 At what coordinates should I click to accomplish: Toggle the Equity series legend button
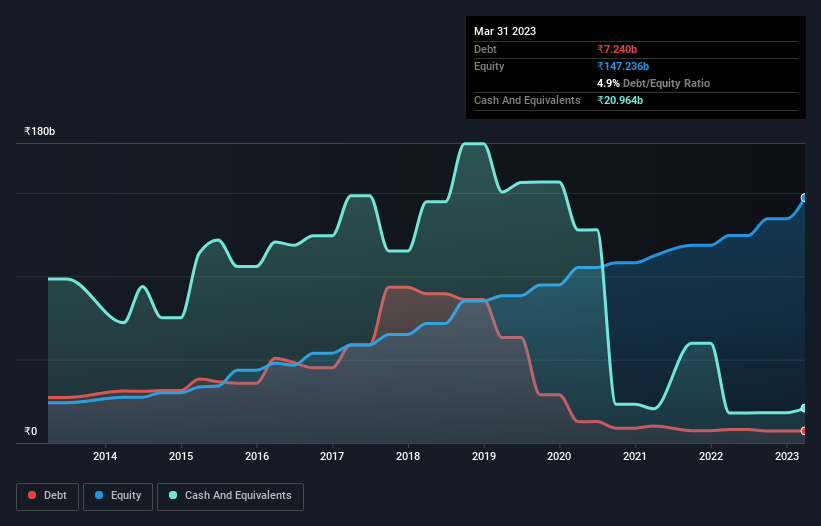(118, 496)
